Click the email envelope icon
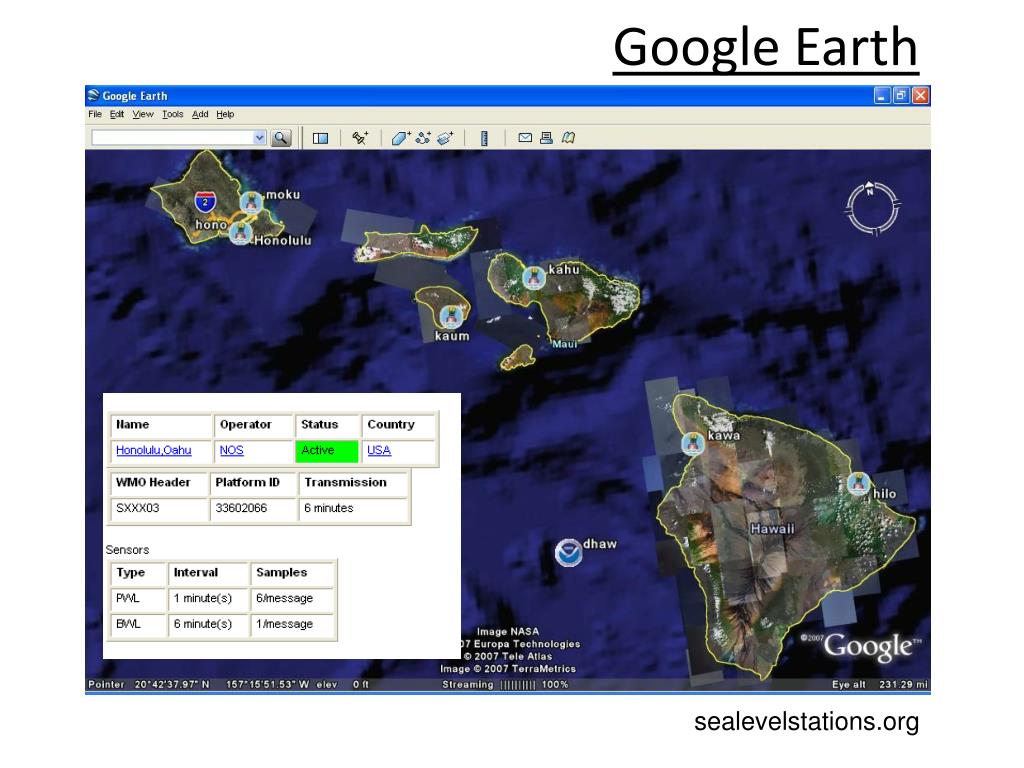 coord(525,138)
